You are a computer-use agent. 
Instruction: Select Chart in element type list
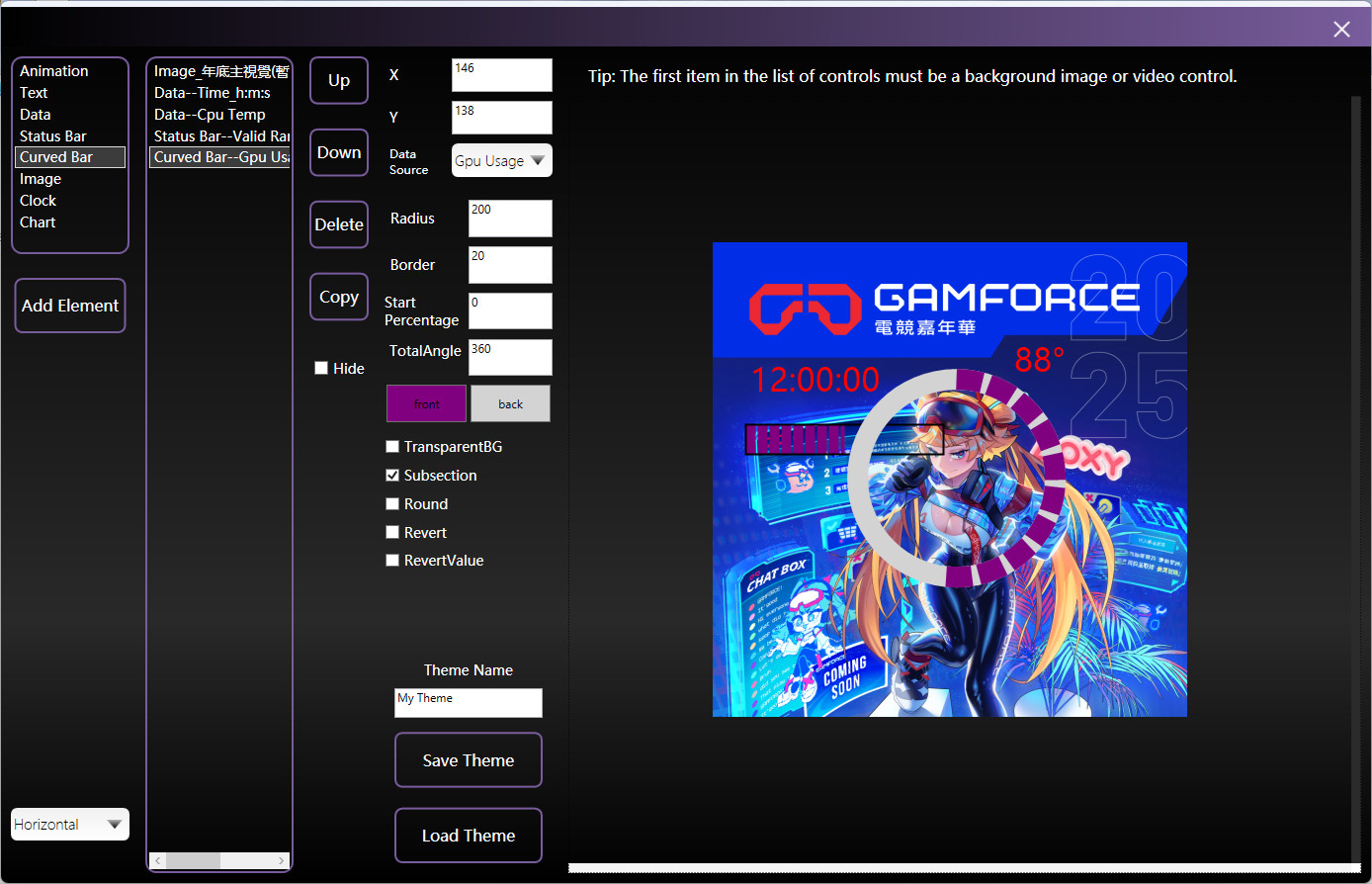[38, 222]
